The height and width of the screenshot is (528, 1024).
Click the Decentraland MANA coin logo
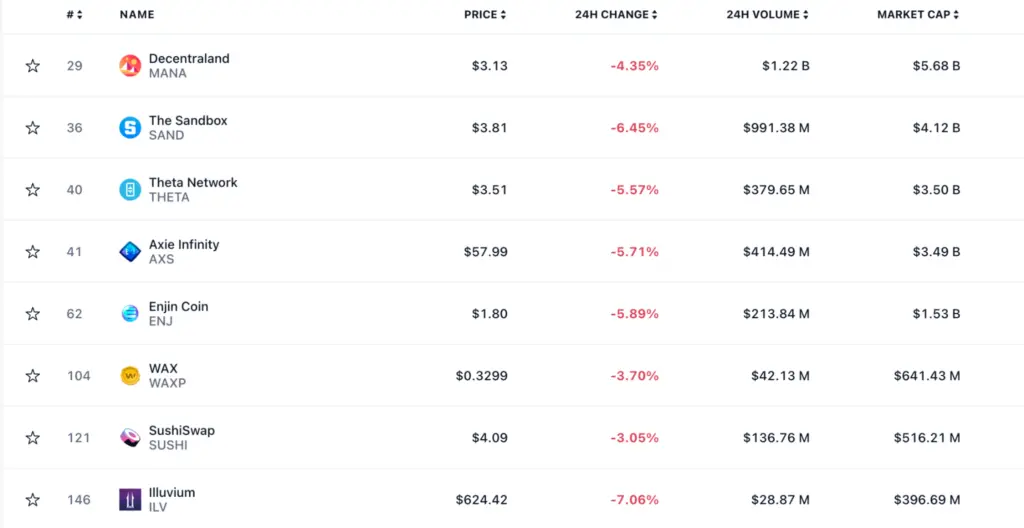[130, 66]
